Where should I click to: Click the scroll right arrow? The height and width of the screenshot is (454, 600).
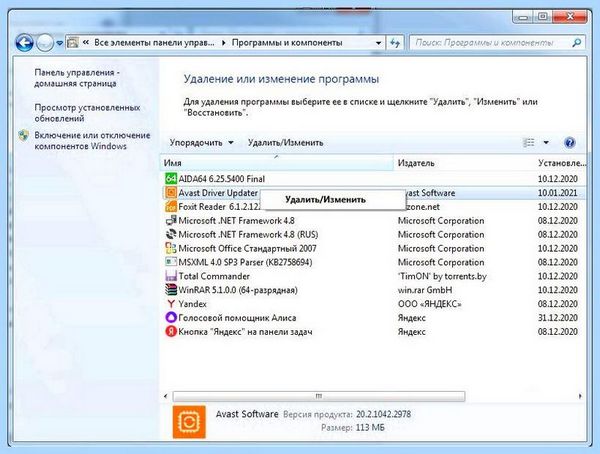click(580, 396)
